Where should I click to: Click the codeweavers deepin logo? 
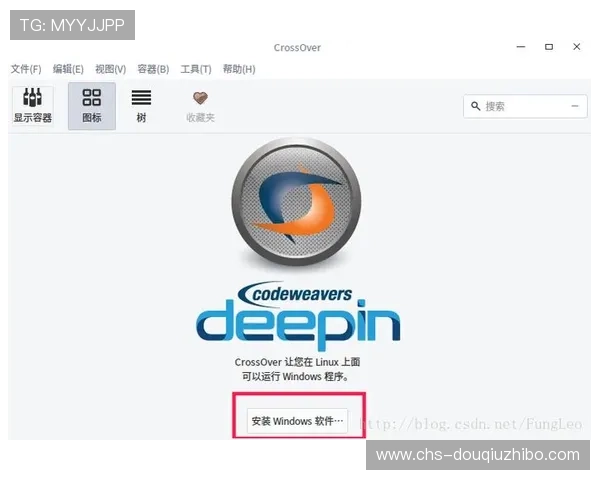point(298,315)
